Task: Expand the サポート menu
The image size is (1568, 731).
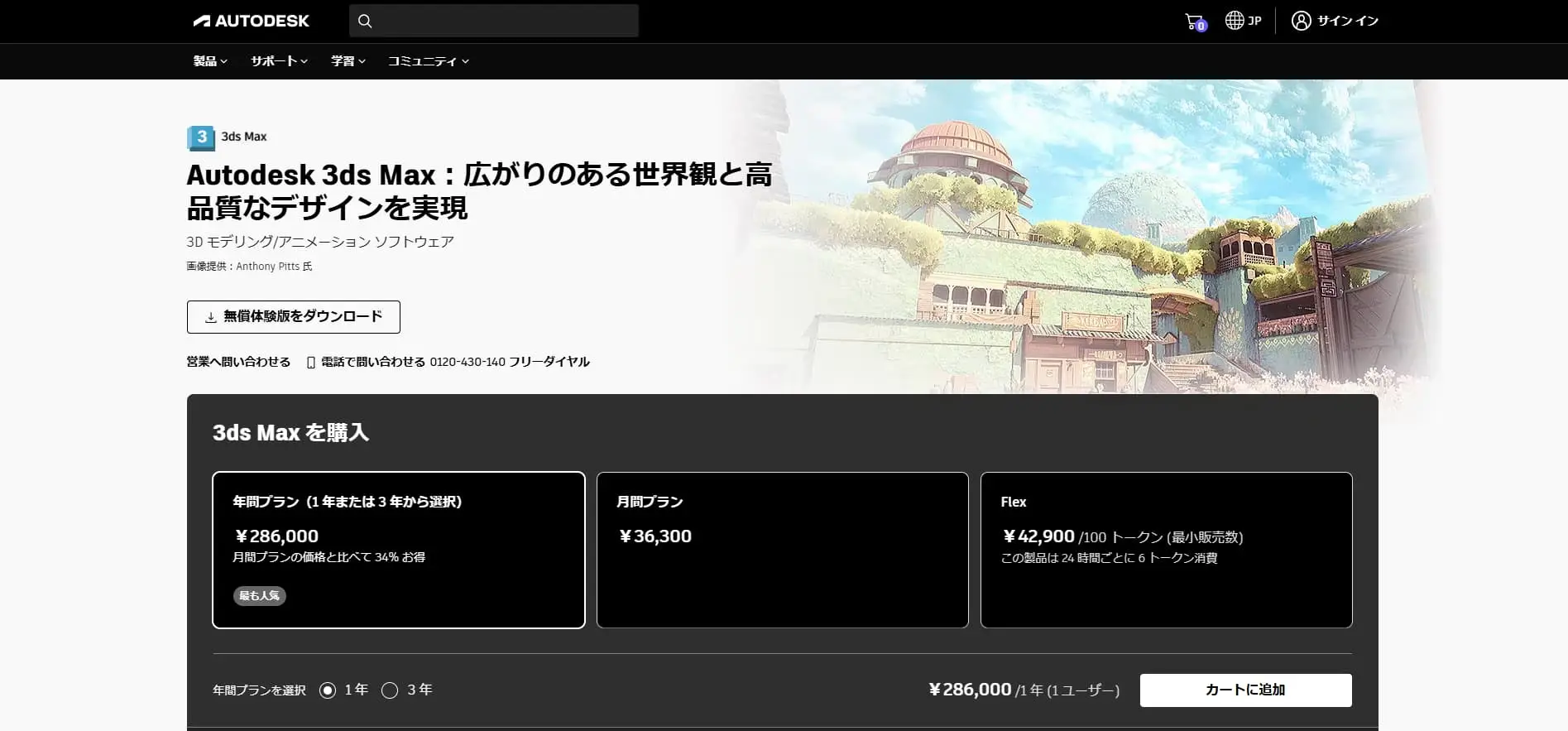Action: (x=280, y=61)
